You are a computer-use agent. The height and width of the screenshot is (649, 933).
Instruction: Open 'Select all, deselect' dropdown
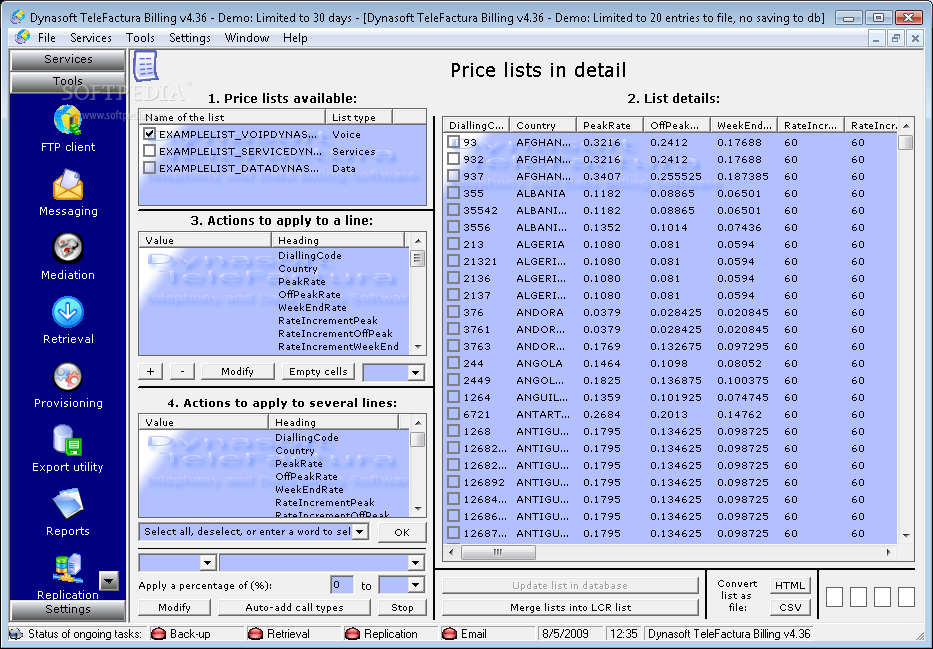359,532
